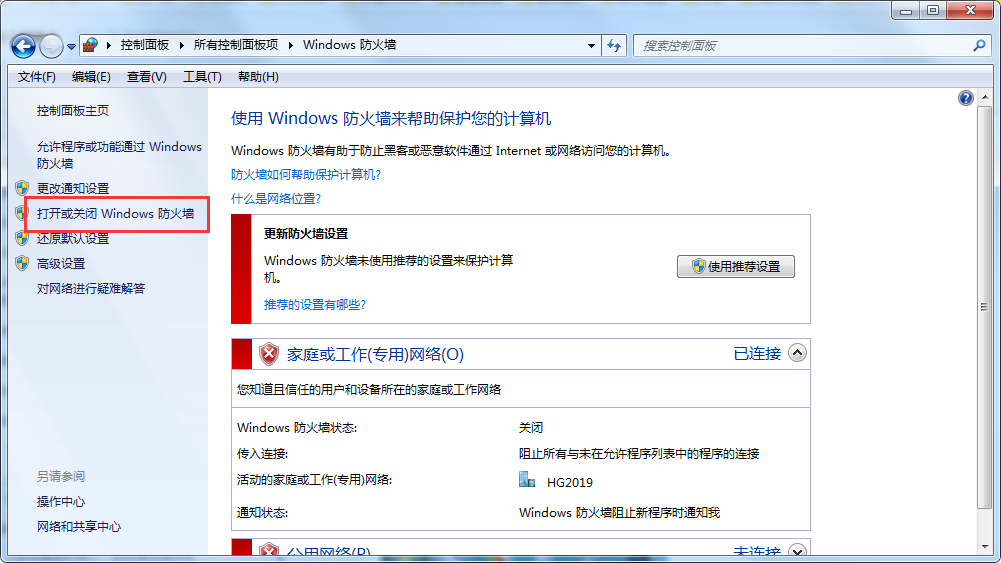Open the 帮助(H) menu
The height and width of the screenshot is (563, 1001).
[258, 77]
